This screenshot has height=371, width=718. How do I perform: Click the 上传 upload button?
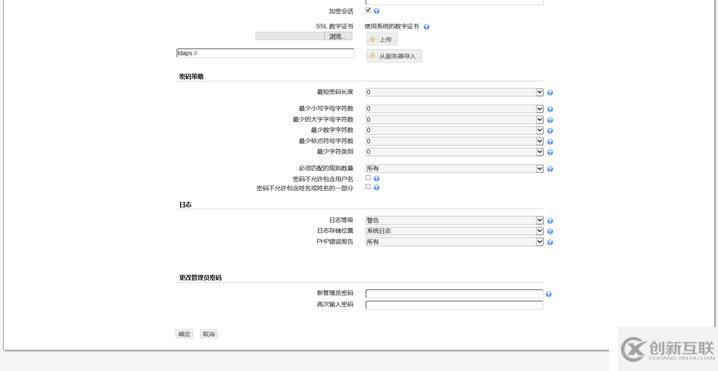[382, 39]
